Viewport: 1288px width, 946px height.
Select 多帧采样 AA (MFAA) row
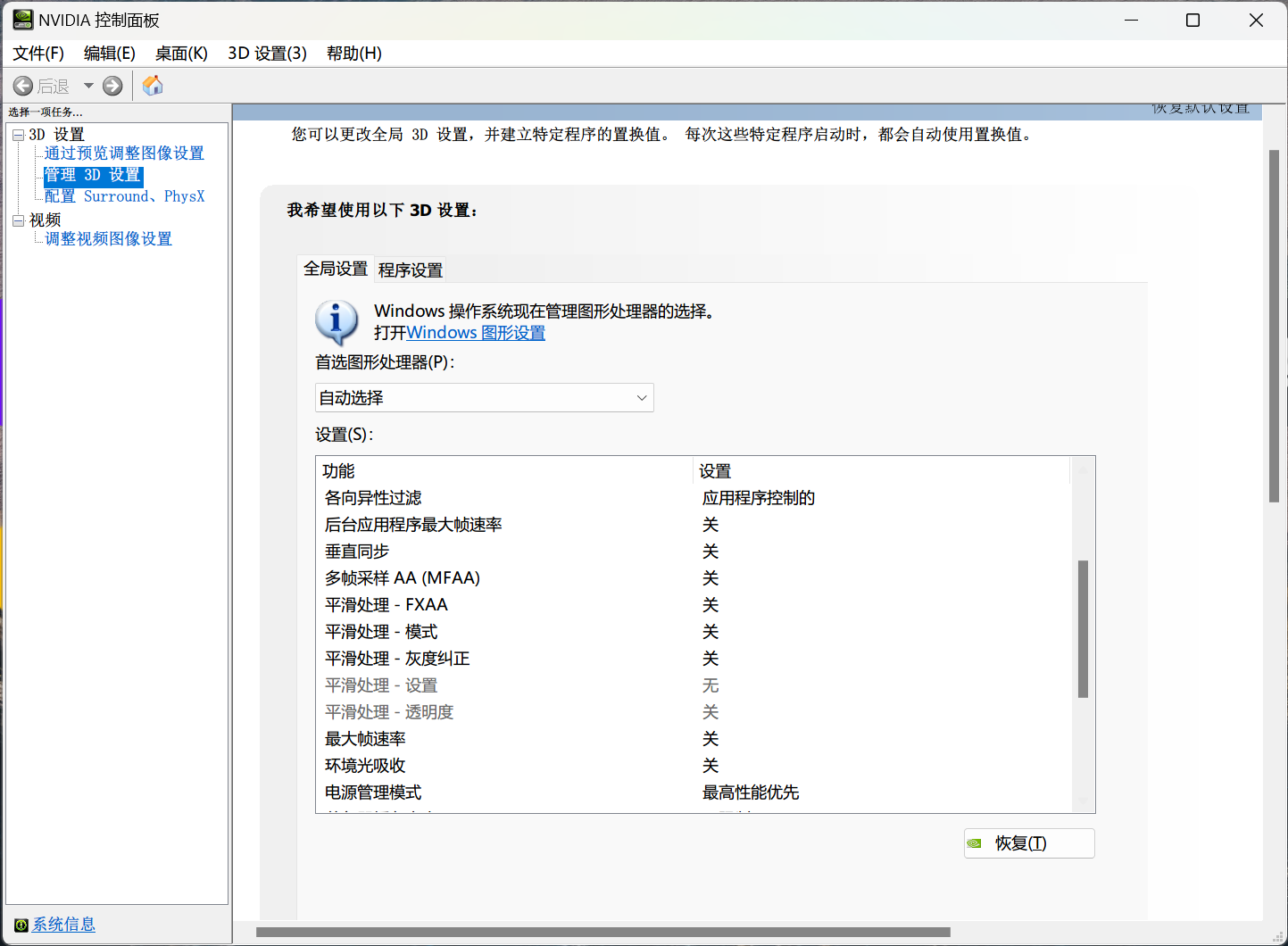point(693,578)
